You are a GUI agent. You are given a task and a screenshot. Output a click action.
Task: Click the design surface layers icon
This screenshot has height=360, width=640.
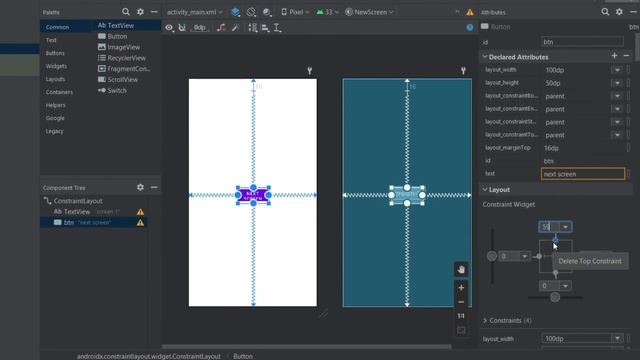[236, 12]
